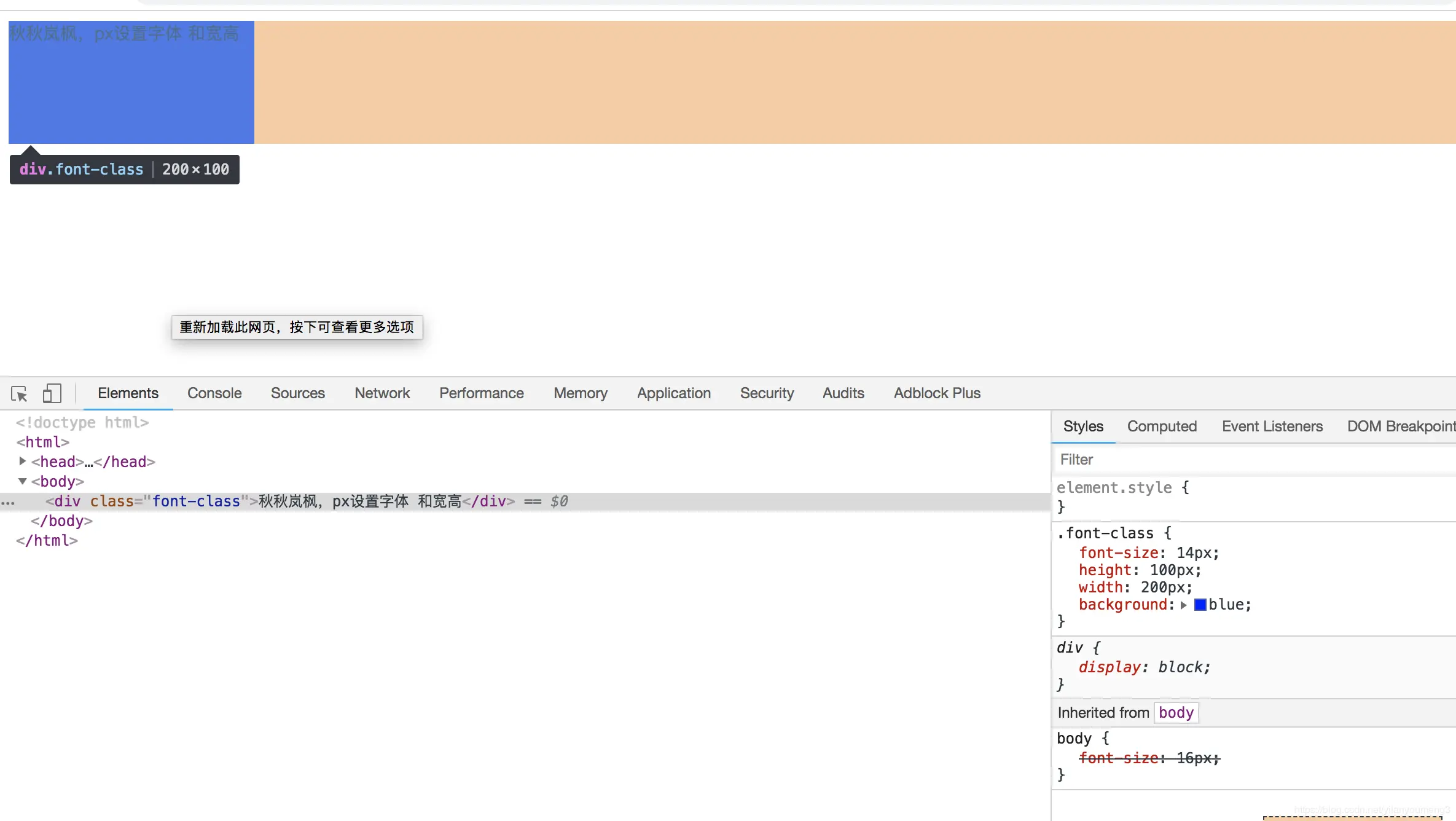The height and width of the screenshot is (821, 1456).
Task: Collapse the body element node
Action: click(x=22, y=481)
